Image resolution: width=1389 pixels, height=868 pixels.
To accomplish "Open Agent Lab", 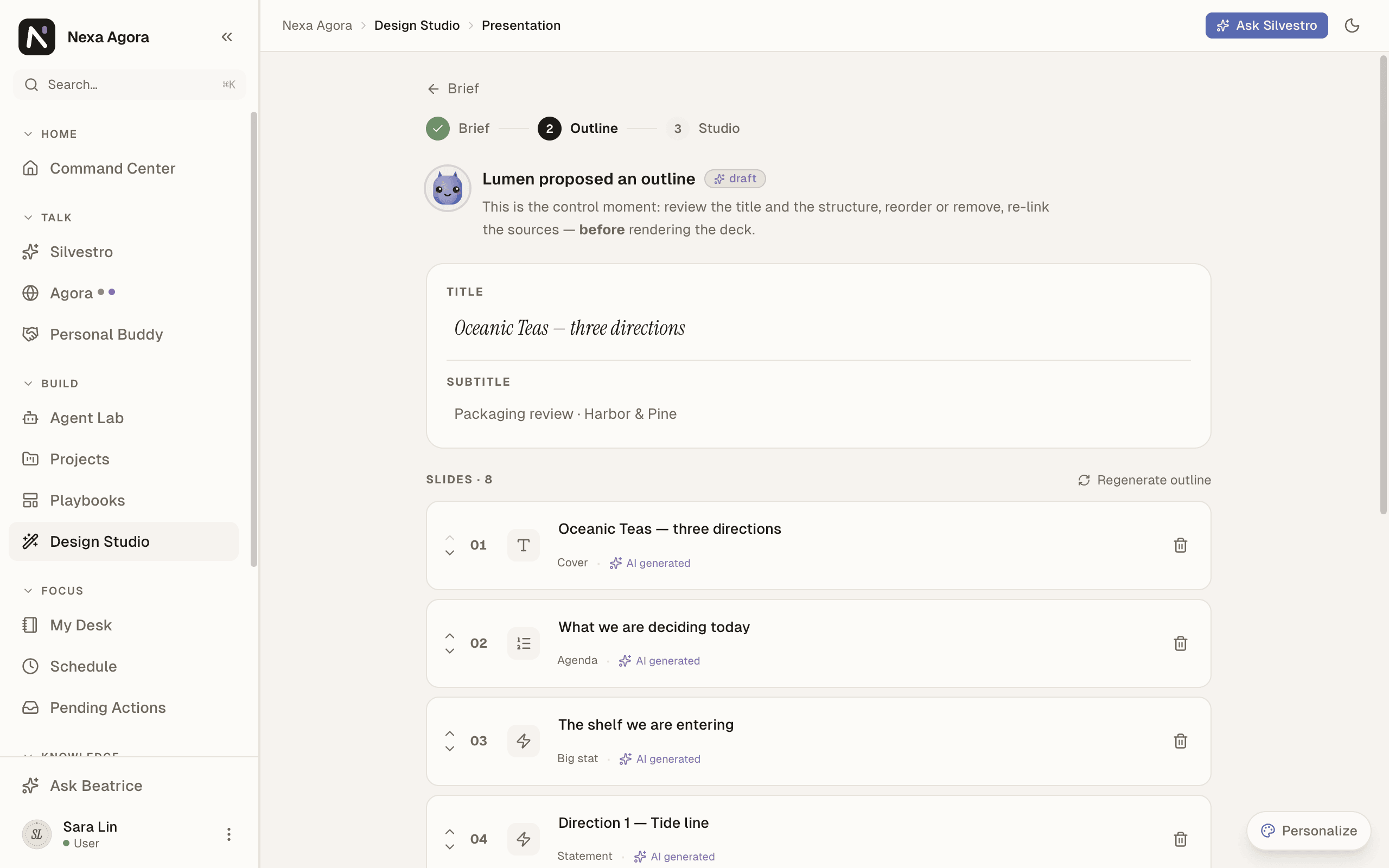I will coord(123,418).
